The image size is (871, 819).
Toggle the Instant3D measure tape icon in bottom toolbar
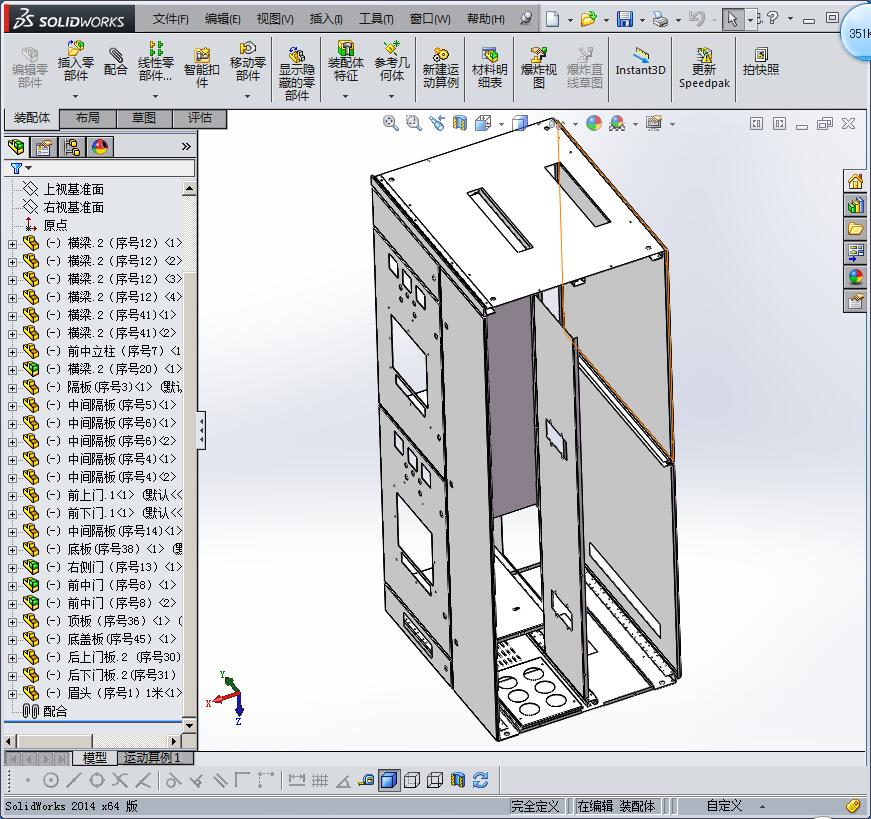coord(367,780)
